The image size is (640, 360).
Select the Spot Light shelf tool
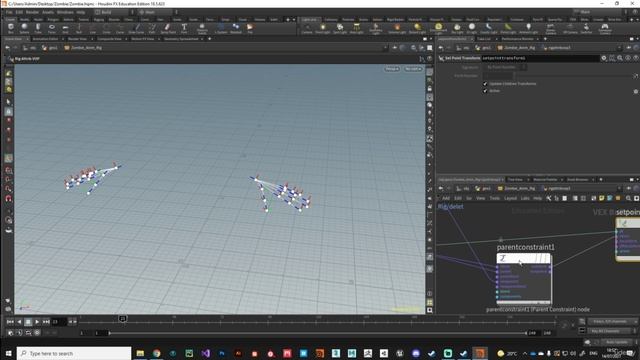coord(340,28)
